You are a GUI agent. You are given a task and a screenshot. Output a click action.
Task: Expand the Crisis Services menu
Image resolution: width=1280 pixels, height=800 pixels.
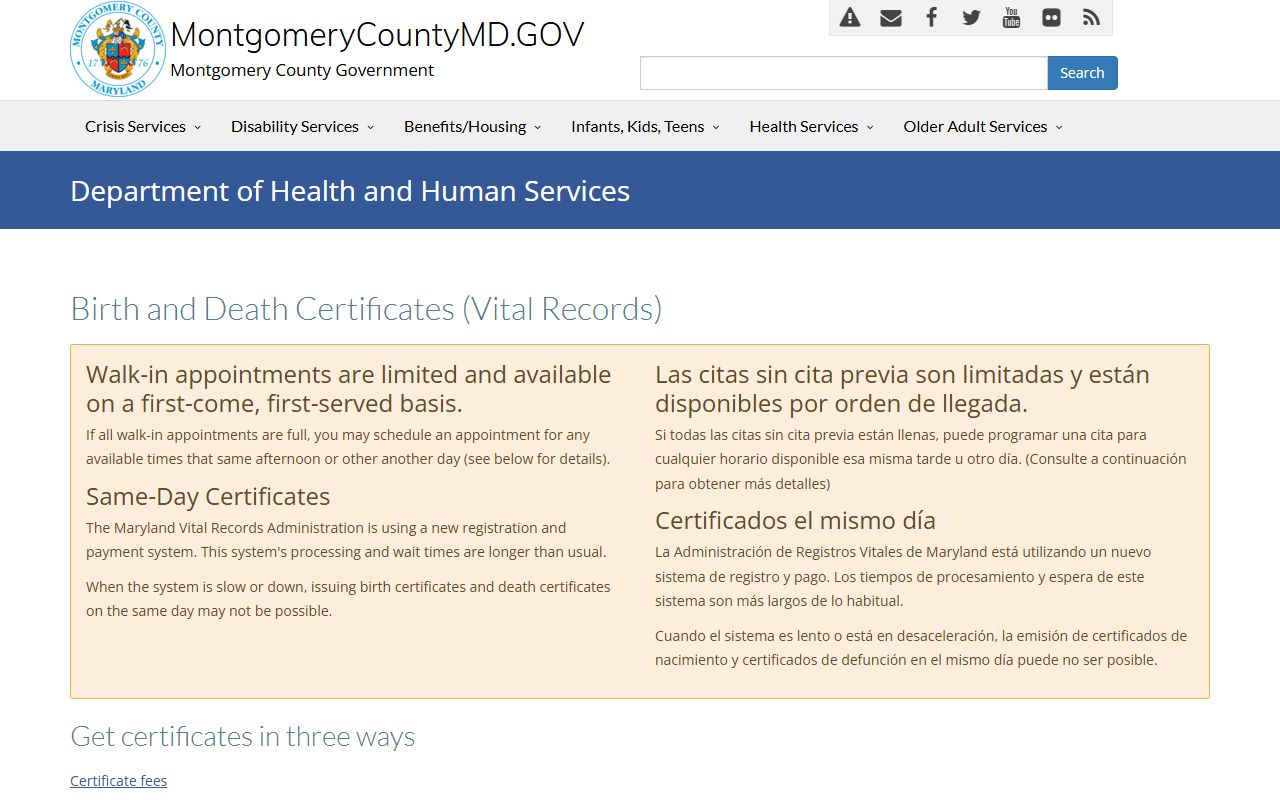[143, 126]
